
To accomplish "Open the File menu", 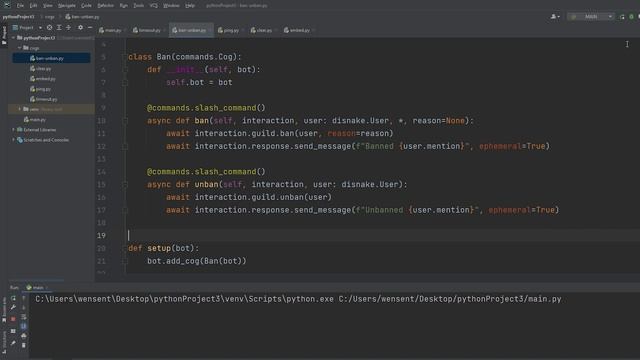I will point(20,6).
